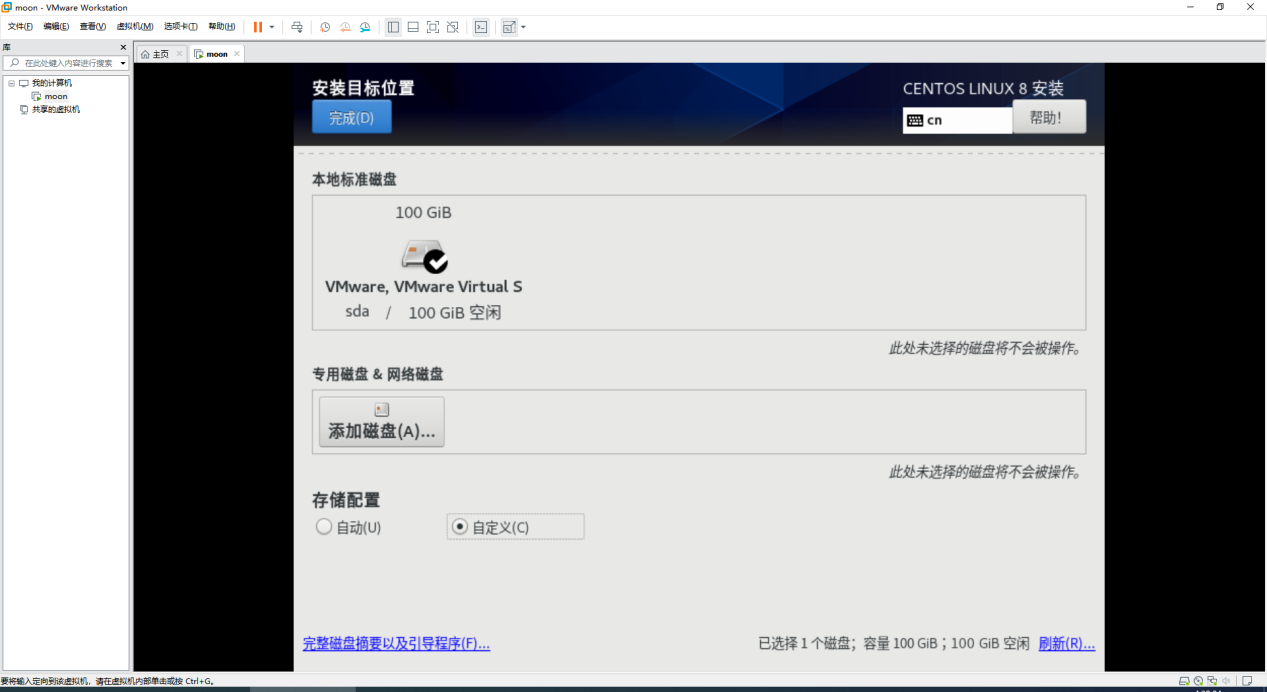
Task: Close the library (库) panel
Action: click(x=124, y=47)
